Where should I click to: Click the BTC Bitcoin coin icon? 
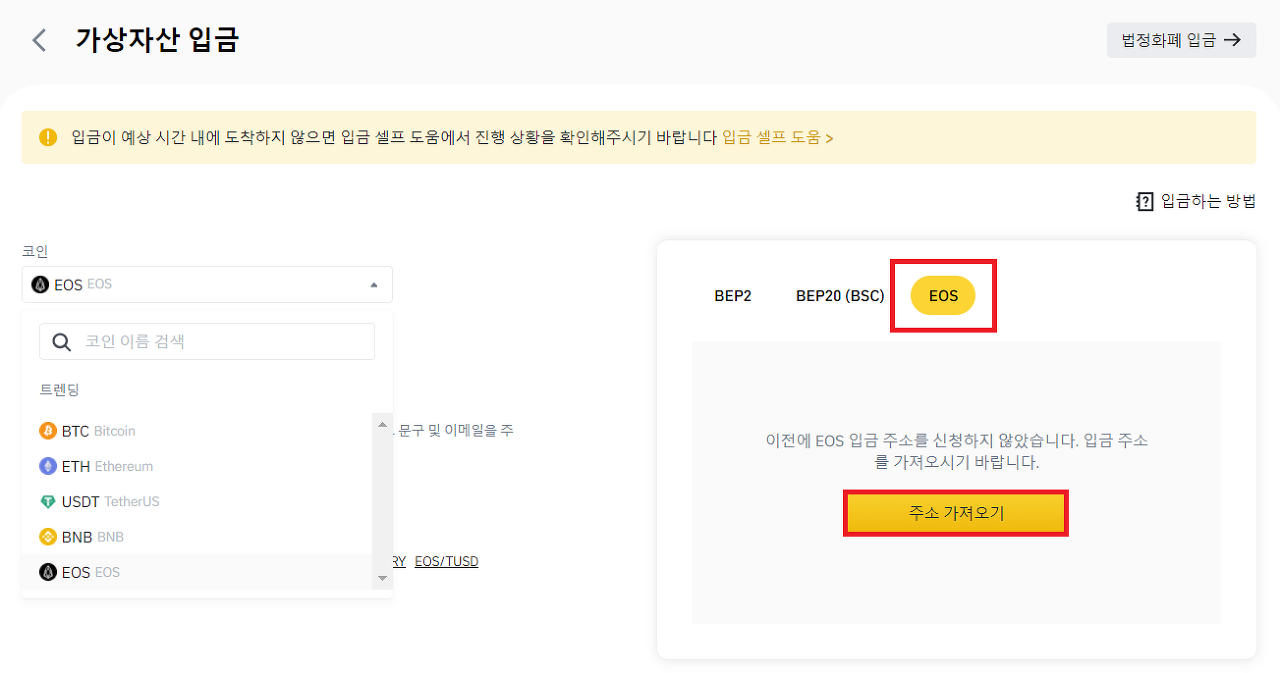[49, 430]
